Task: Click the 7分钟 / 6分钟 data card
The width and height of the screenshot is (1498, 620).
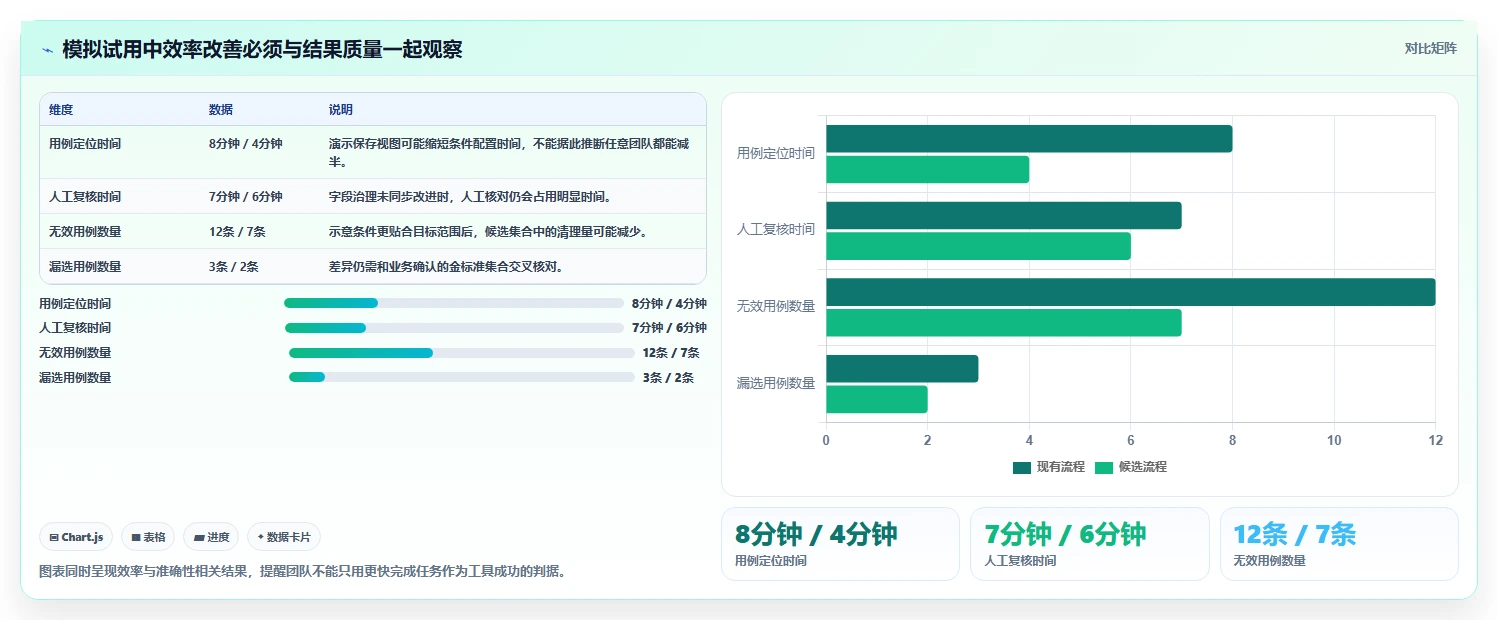Action: click(1090, 544)
